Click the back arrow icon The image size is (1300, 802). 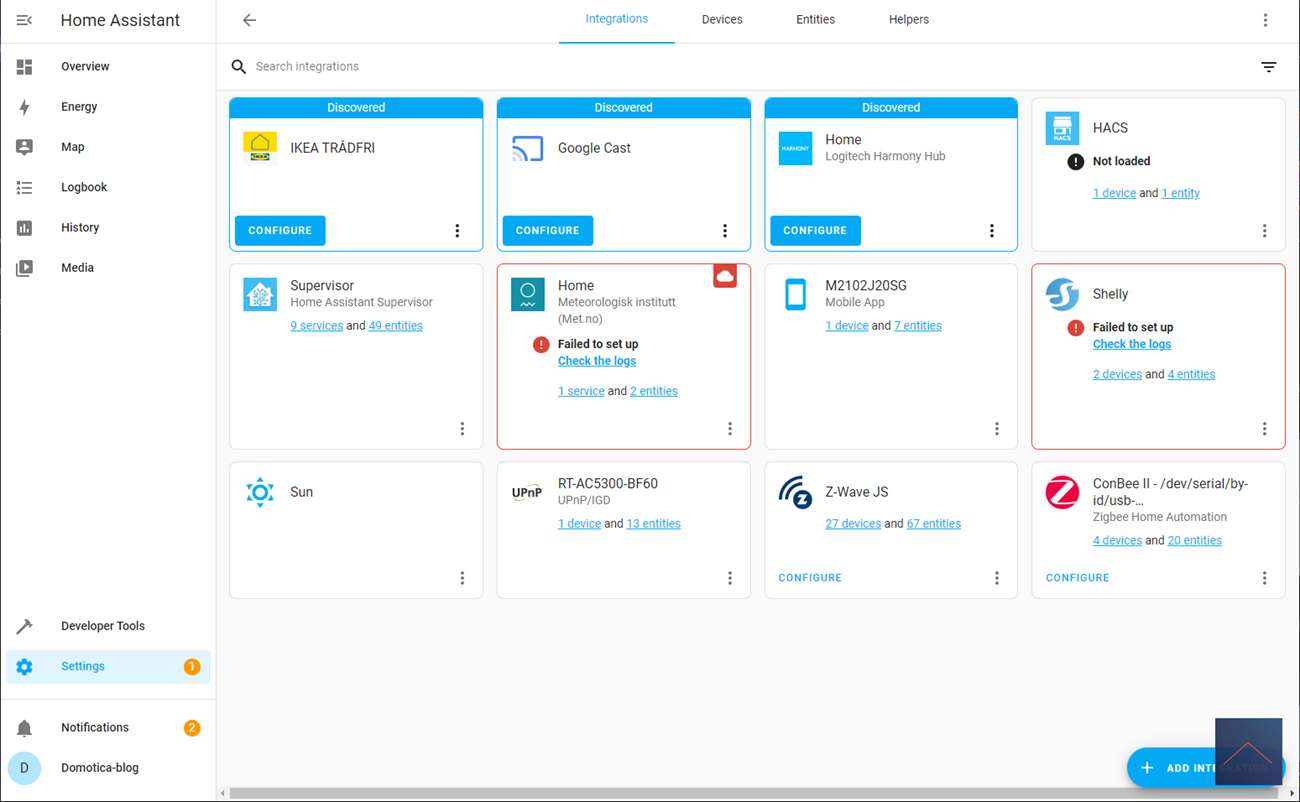[x=249, y=20]
